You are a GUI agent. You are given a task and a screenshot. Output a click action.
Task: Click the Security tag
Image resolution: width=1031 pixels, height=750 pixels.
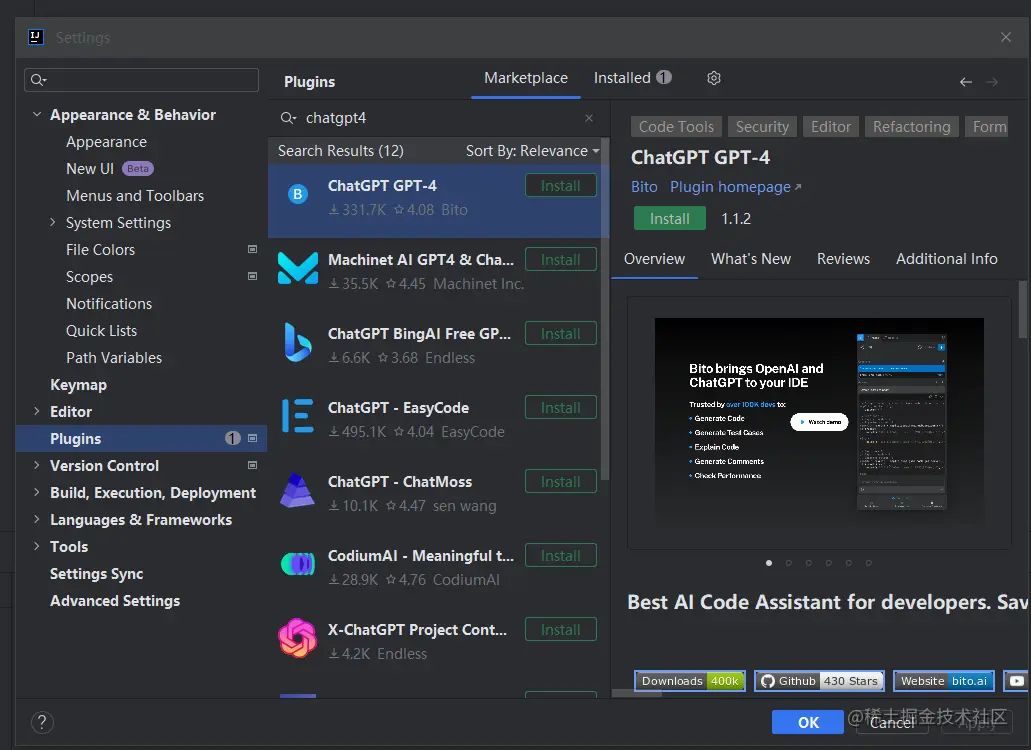762,126
